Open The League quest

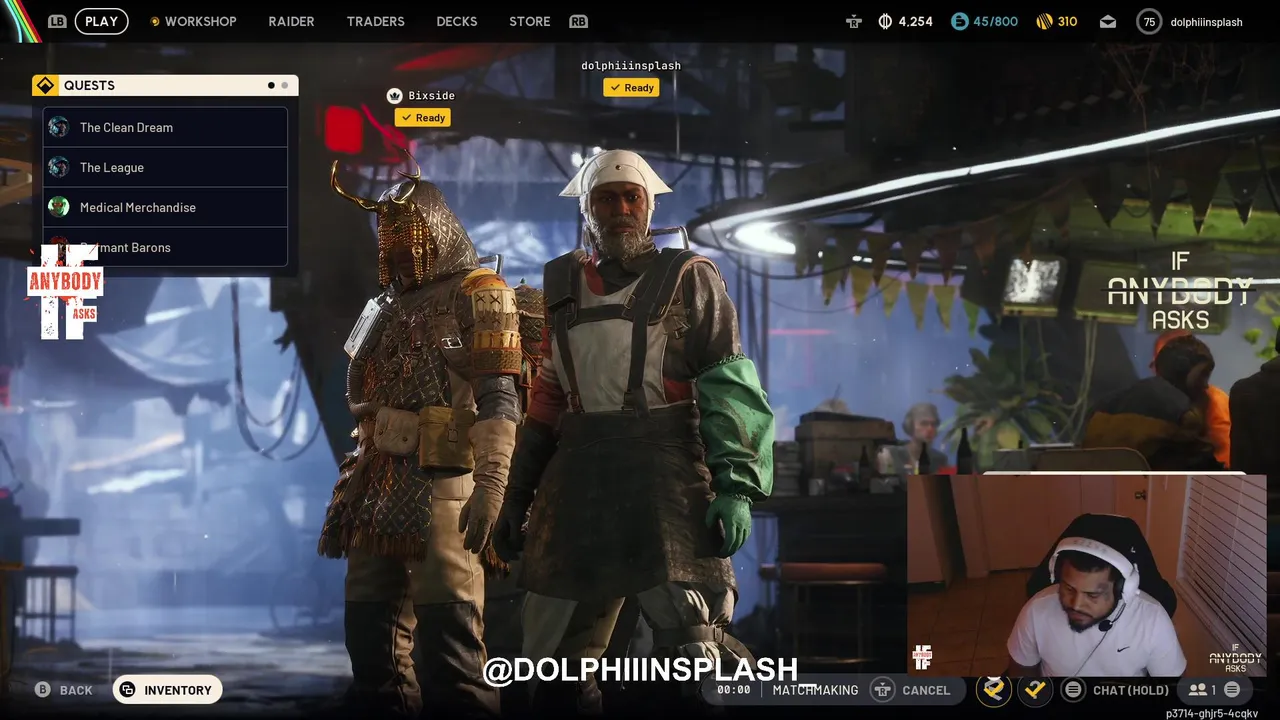click(165, 167)
